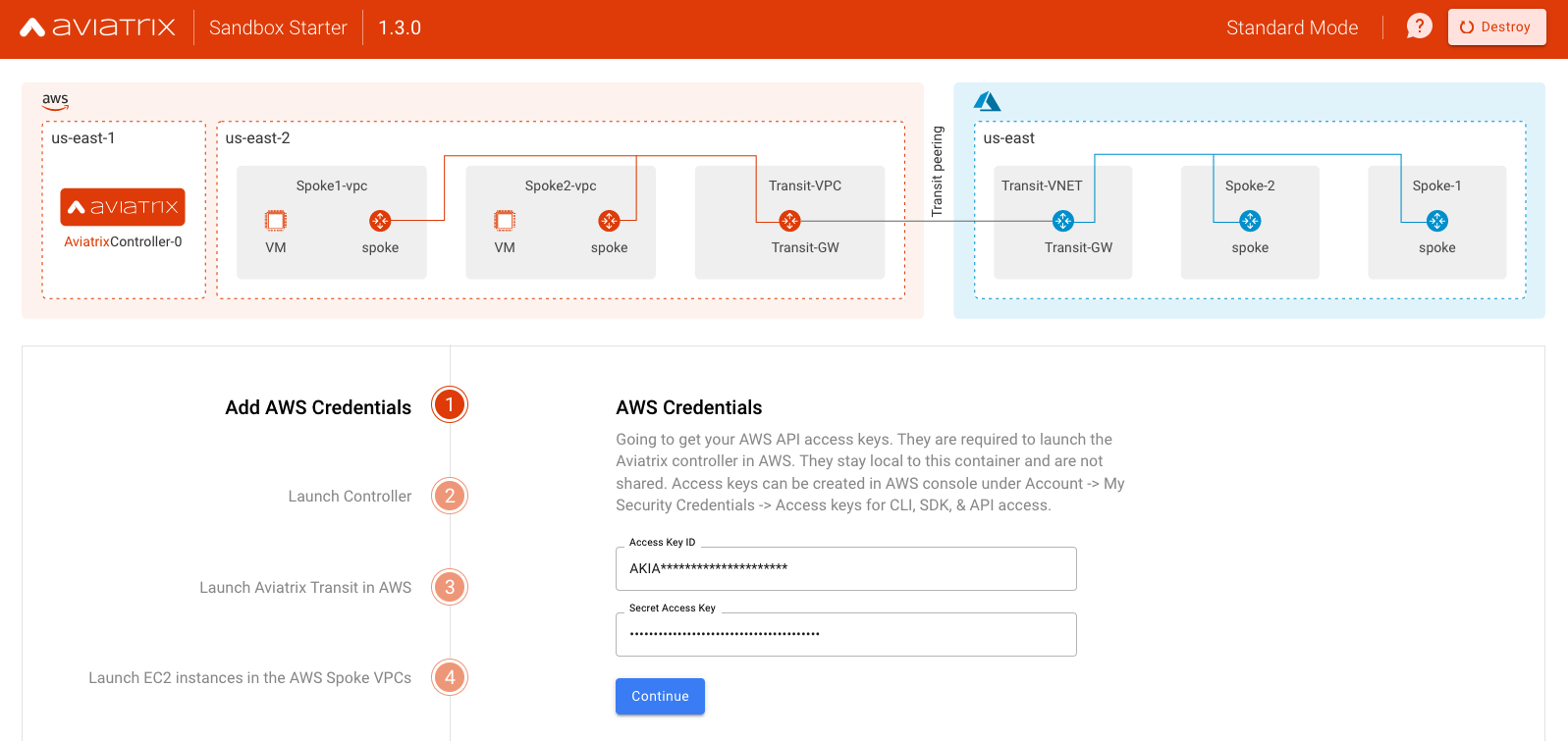
Task: Click the Add AWS Credentials step label
Action: [x=318, y=407]
